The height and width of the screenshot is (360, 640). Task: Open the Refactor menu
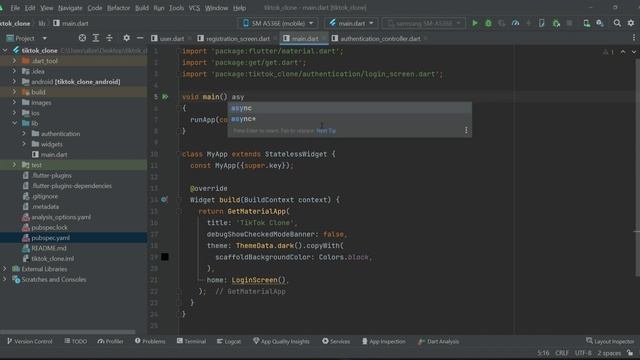[x=118, y=8]
